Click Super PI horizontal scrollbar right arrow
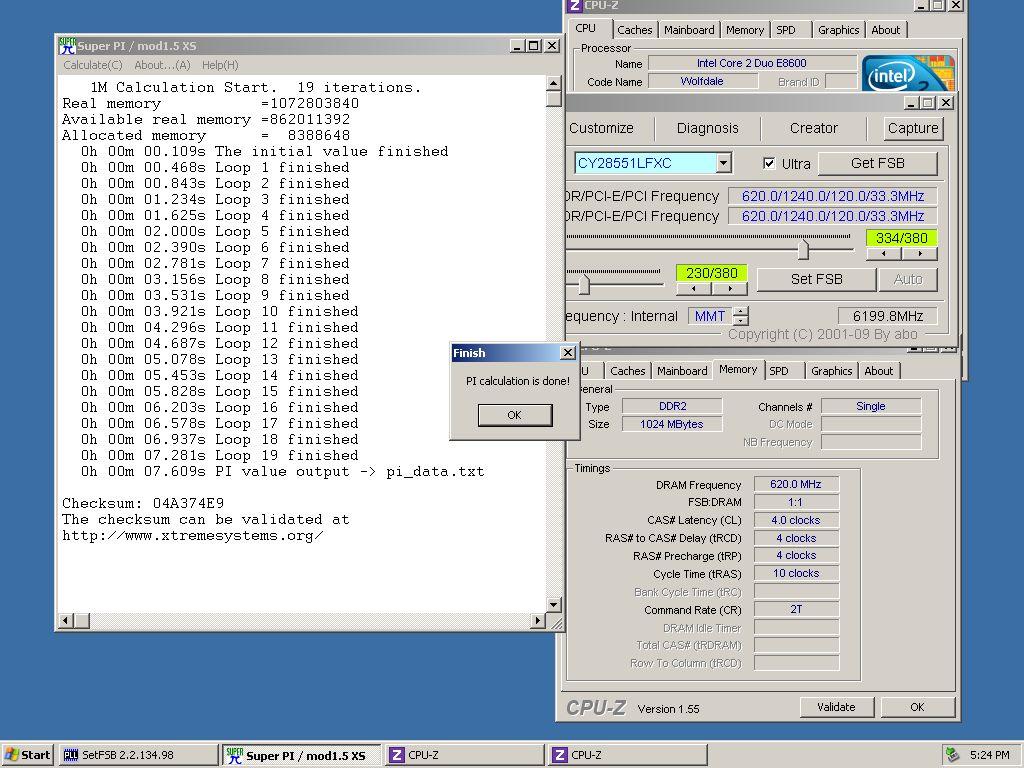 click(x=537, y=620)
